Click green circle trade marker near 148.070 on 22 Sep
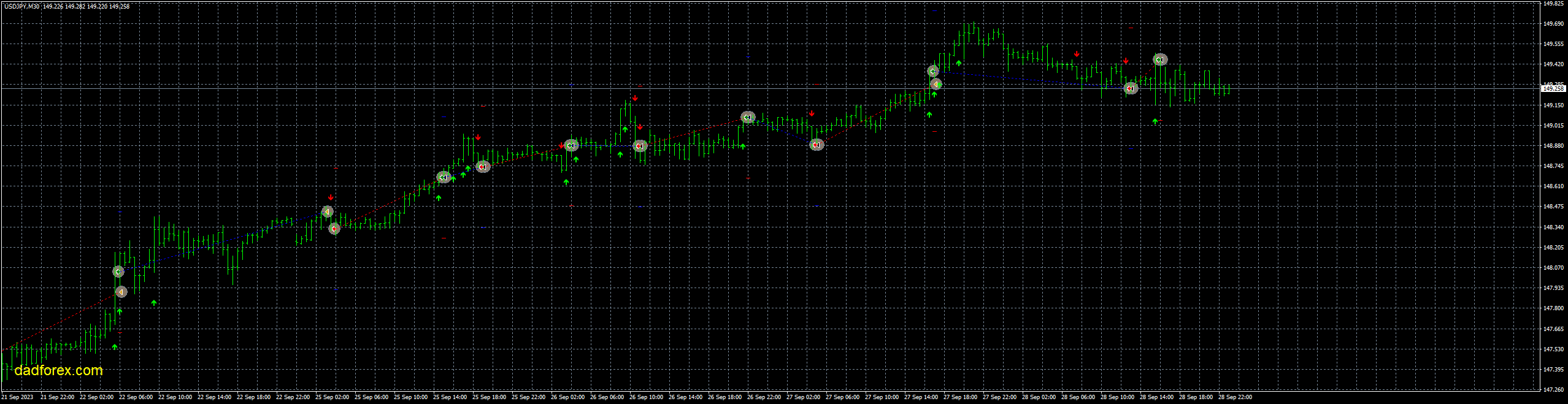The width and height of the screenshot is (1568, 404). [x=118, y=272]
